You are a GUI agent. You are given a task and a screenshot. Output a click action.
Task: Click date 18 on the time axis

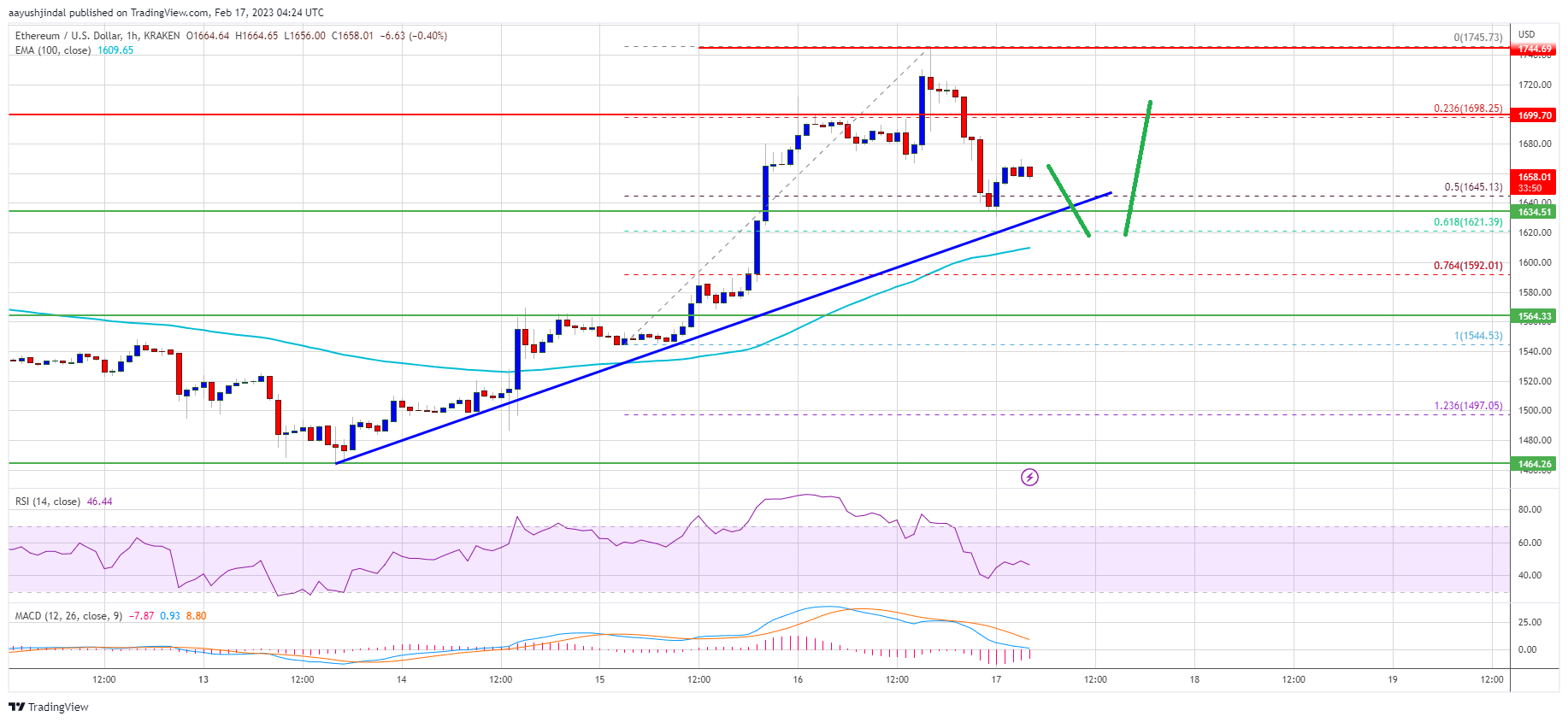(1194, 680)
